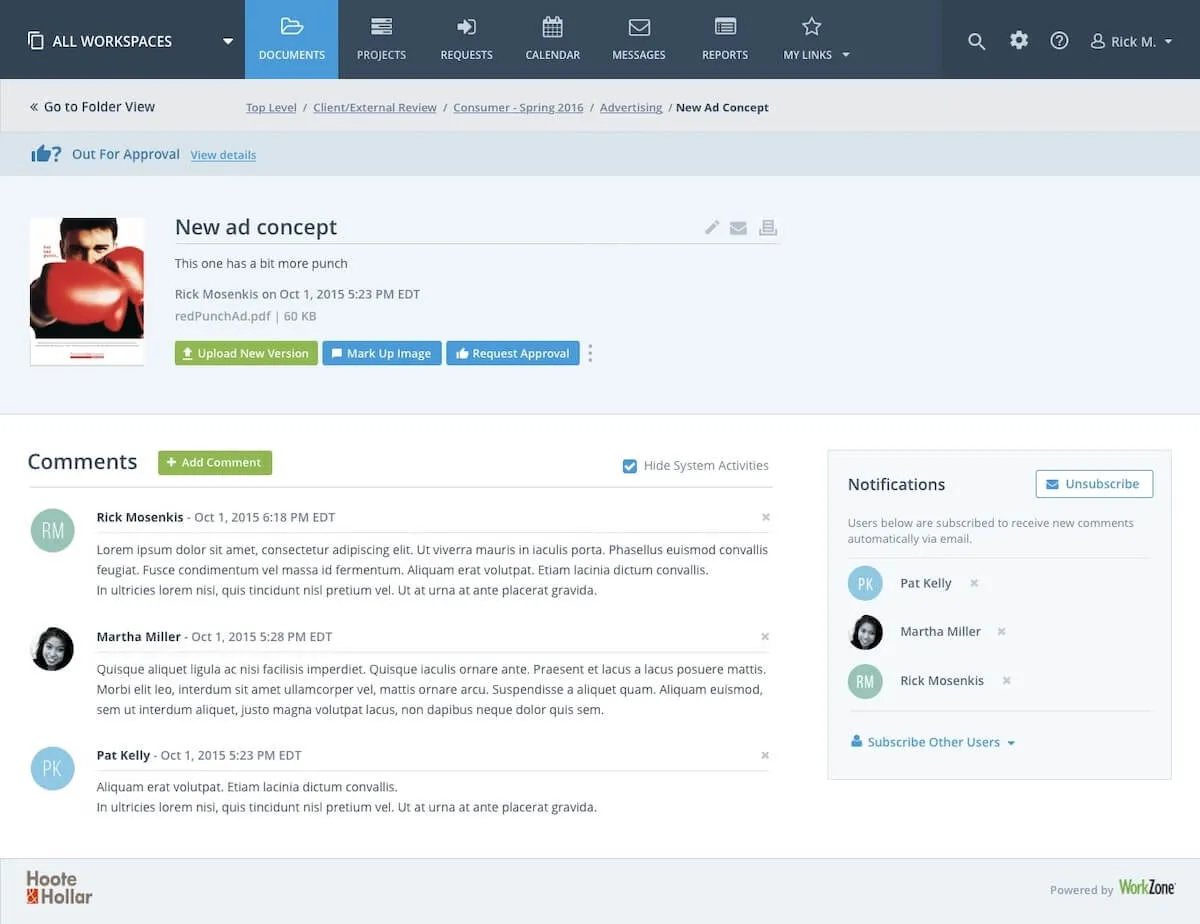This screenshot has width=1200, height=924.
Task: Uncheck Hide System Activities checkbox
Action: pos(630,466)
